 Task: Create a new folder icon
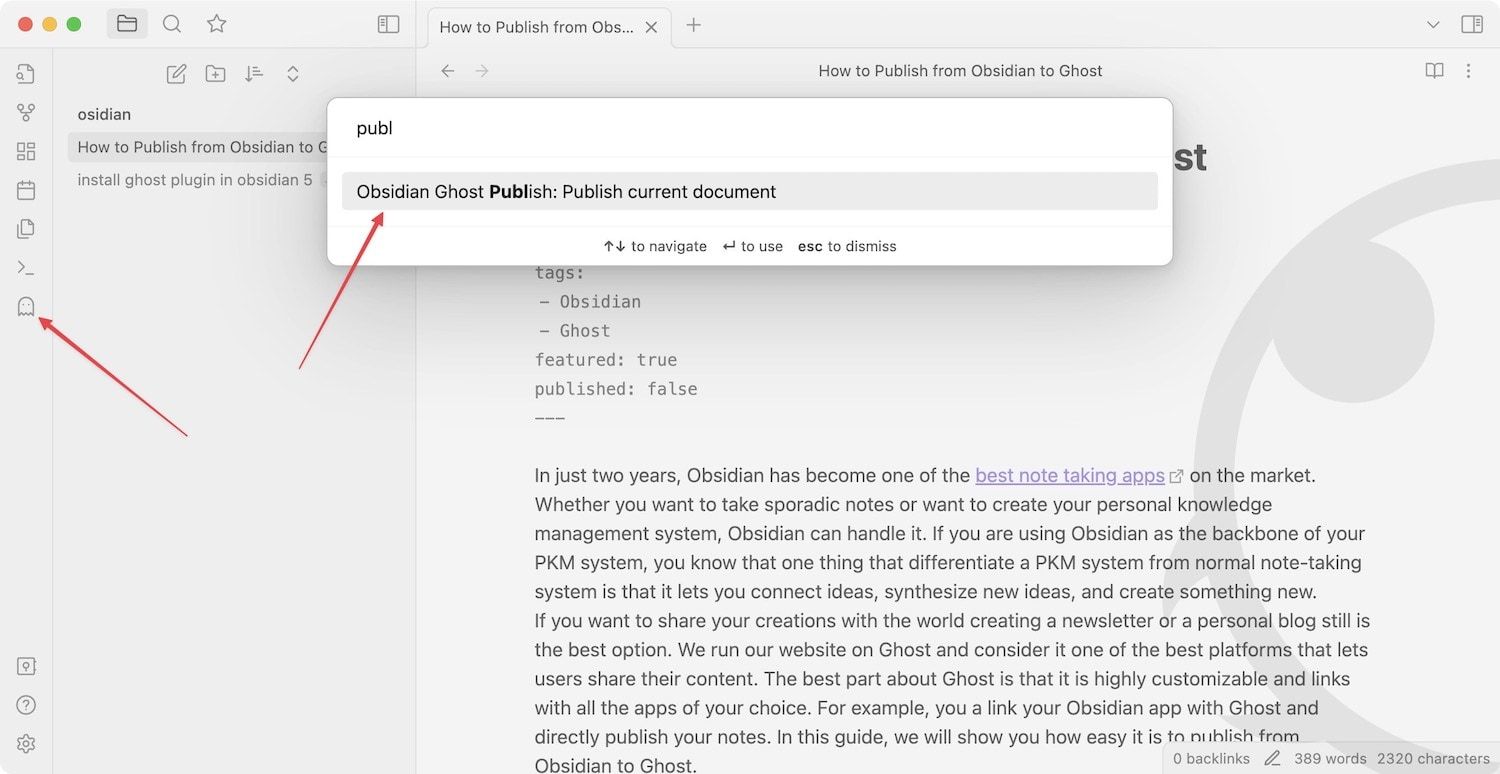(x=215, y=74)
